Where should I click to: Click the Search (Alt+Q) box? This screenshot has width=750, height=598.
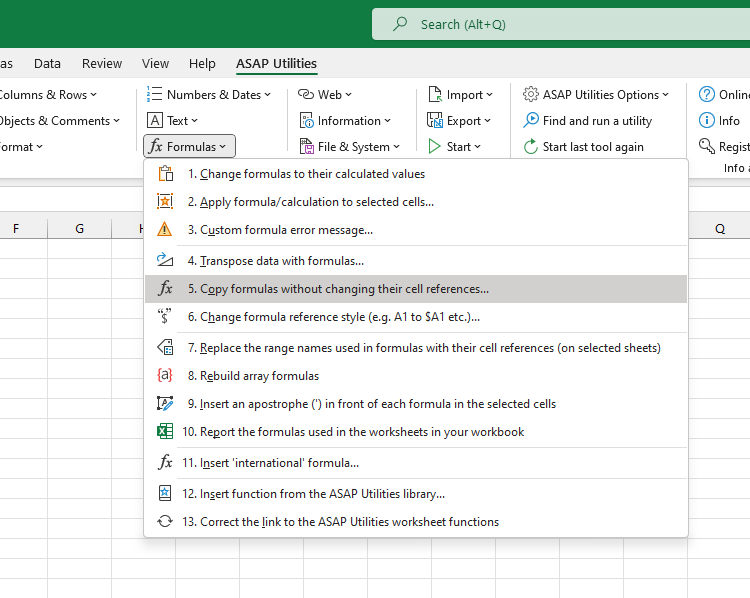coord(561,24)
